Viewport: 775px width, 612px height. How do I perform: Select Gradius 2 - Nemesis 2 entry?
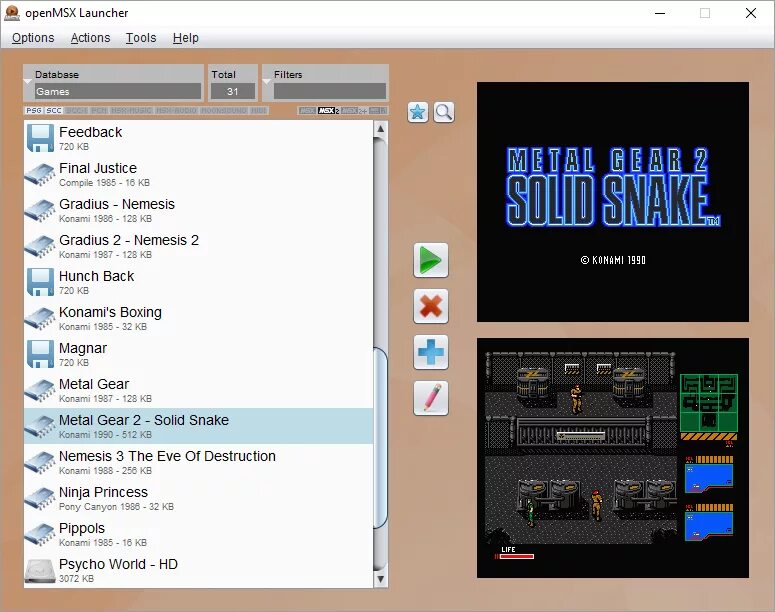(x=199, y=246)
